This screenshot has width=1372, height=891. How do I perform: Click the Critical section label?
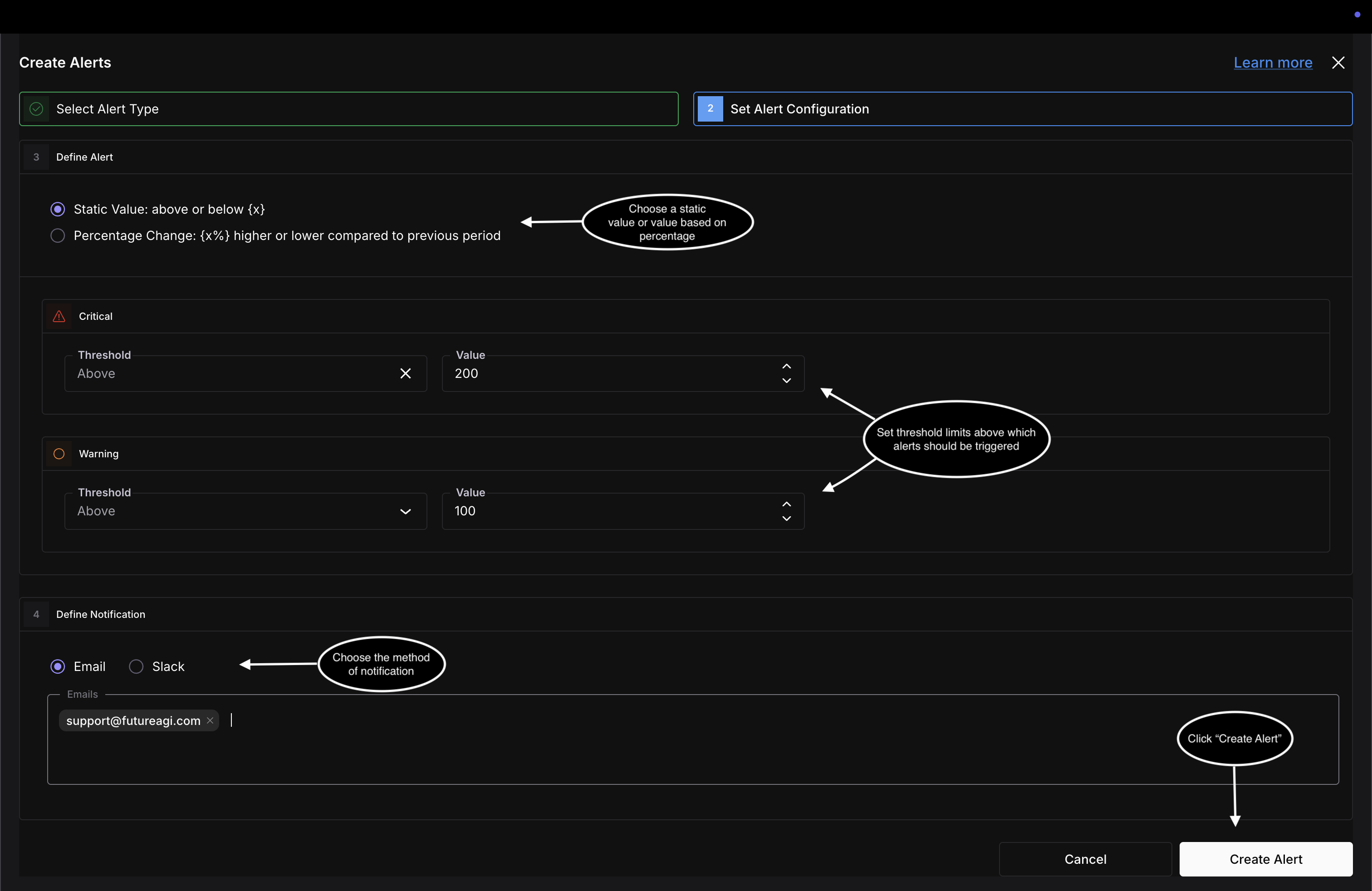(96, 316)
